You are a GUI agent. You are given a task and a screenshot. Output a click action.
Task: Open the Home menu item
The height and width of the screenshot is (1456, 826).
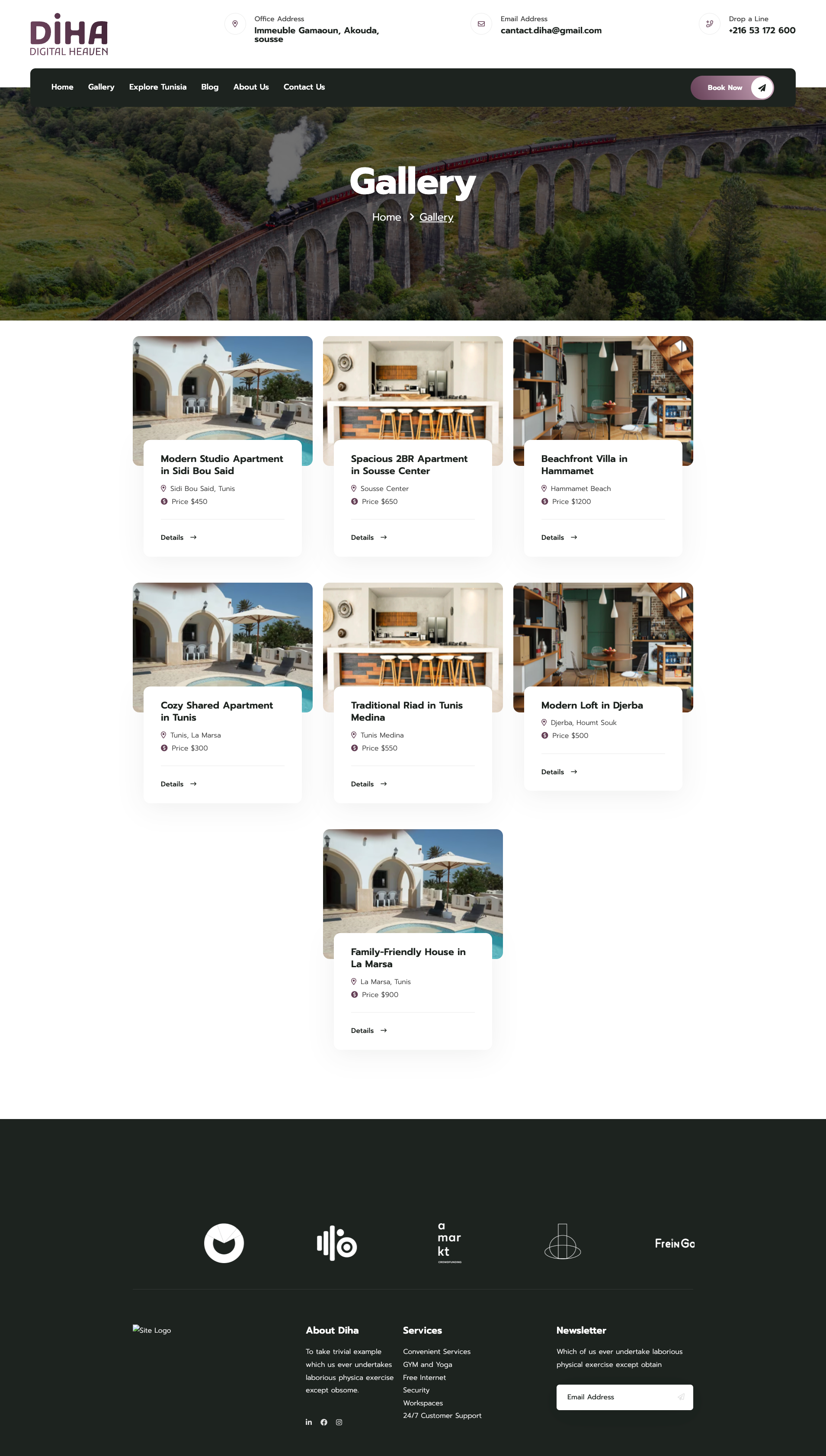(x=62, y=87)
